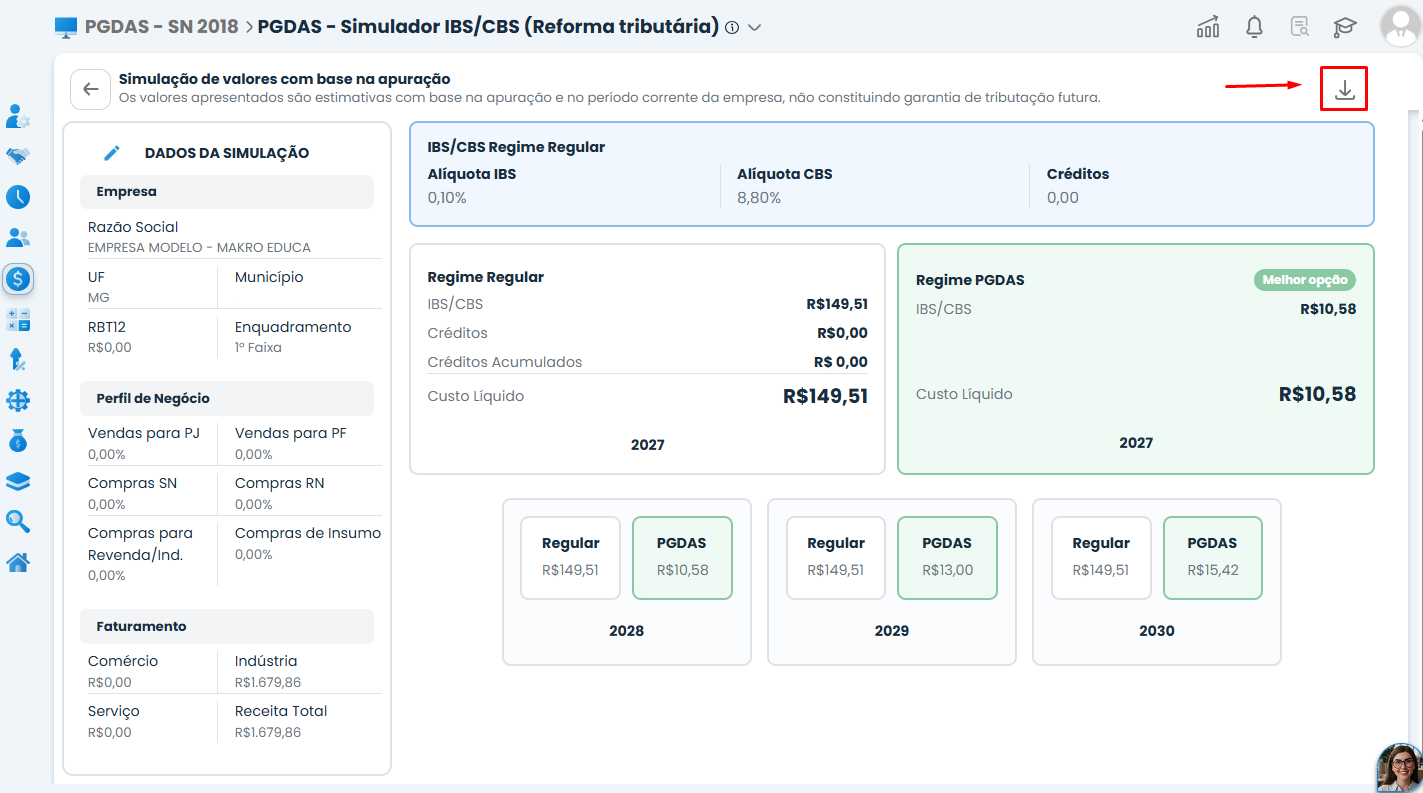Click the 'Melhor opção' badge
This screenshot has width=1423, height=793.
[x=1305, y=280]
